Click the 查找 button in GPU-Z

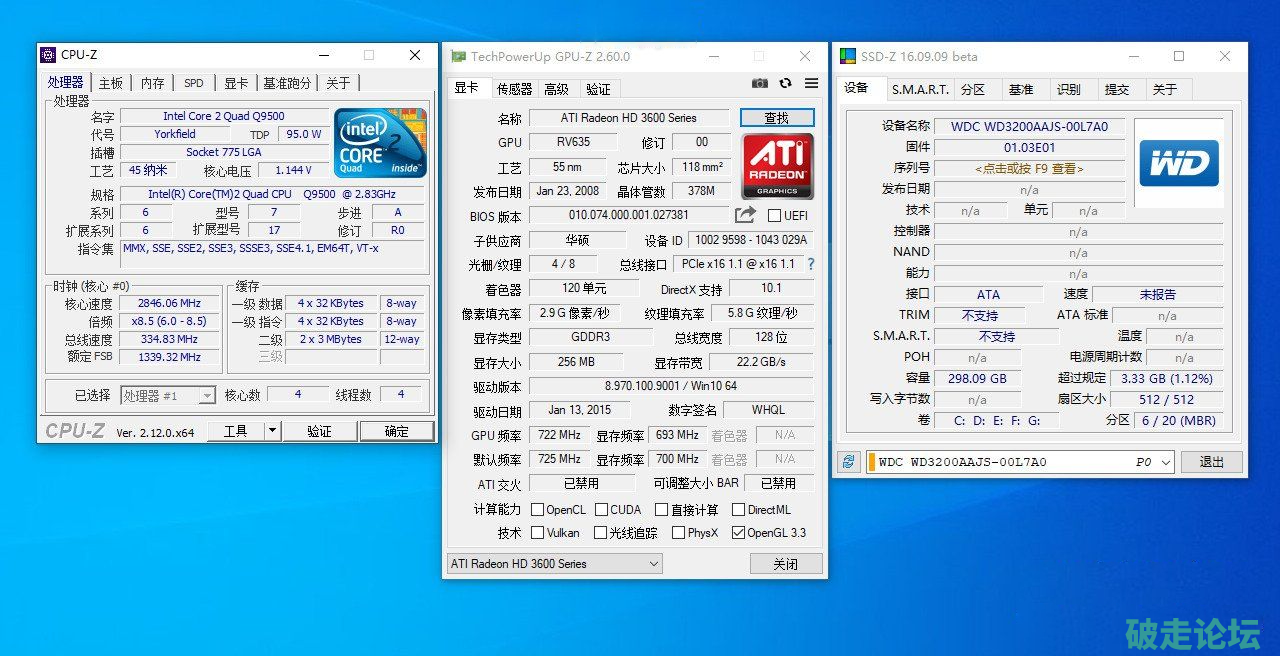(x=777, y=118)
